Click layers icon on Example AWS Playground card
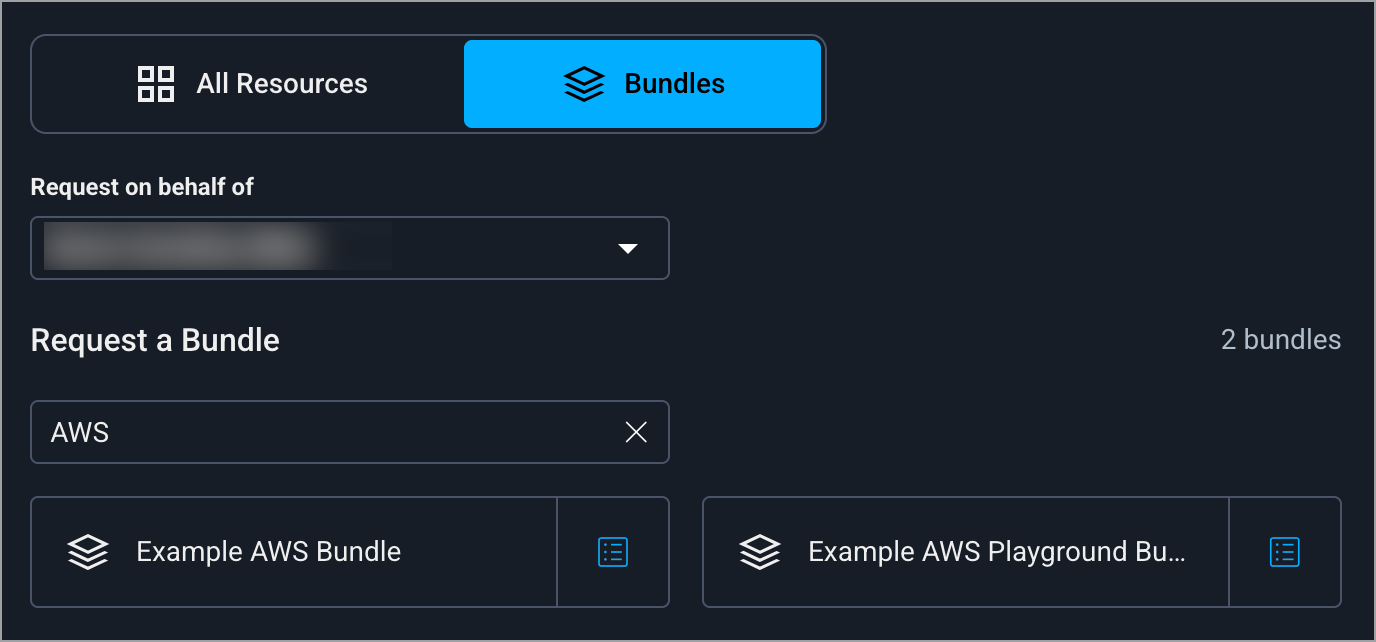 click(760, 552)
